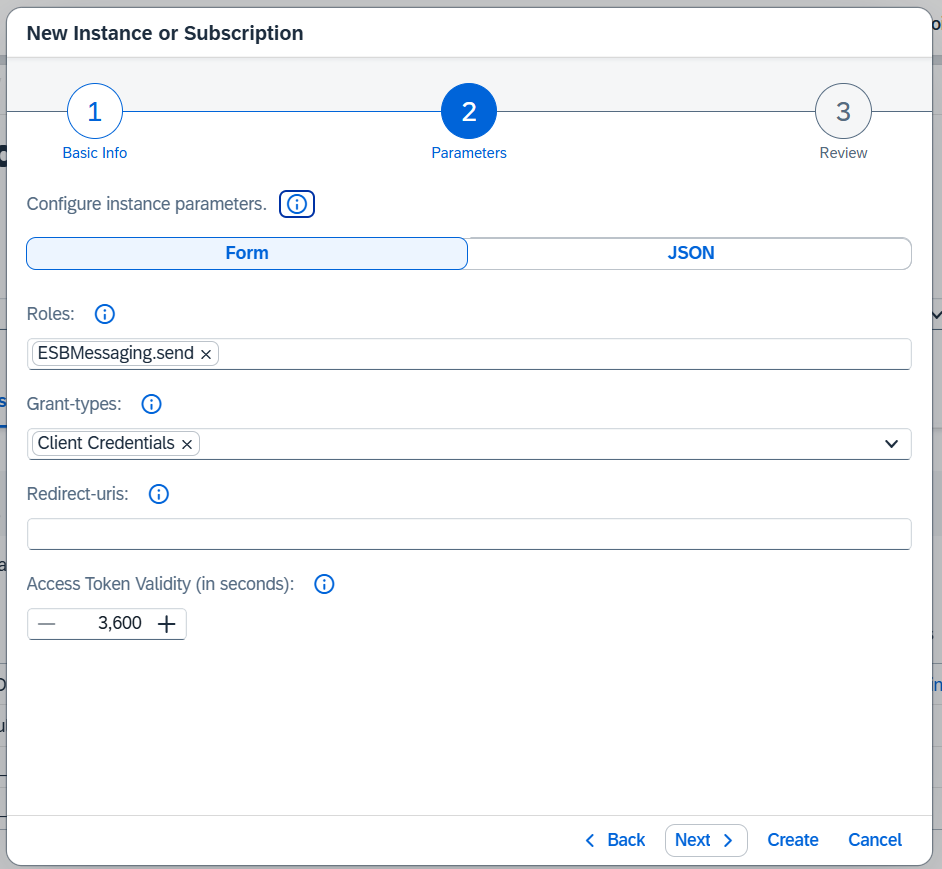Select the Form view option
Viewport: 942px width, 869px height.
click(x=247, y=253)
